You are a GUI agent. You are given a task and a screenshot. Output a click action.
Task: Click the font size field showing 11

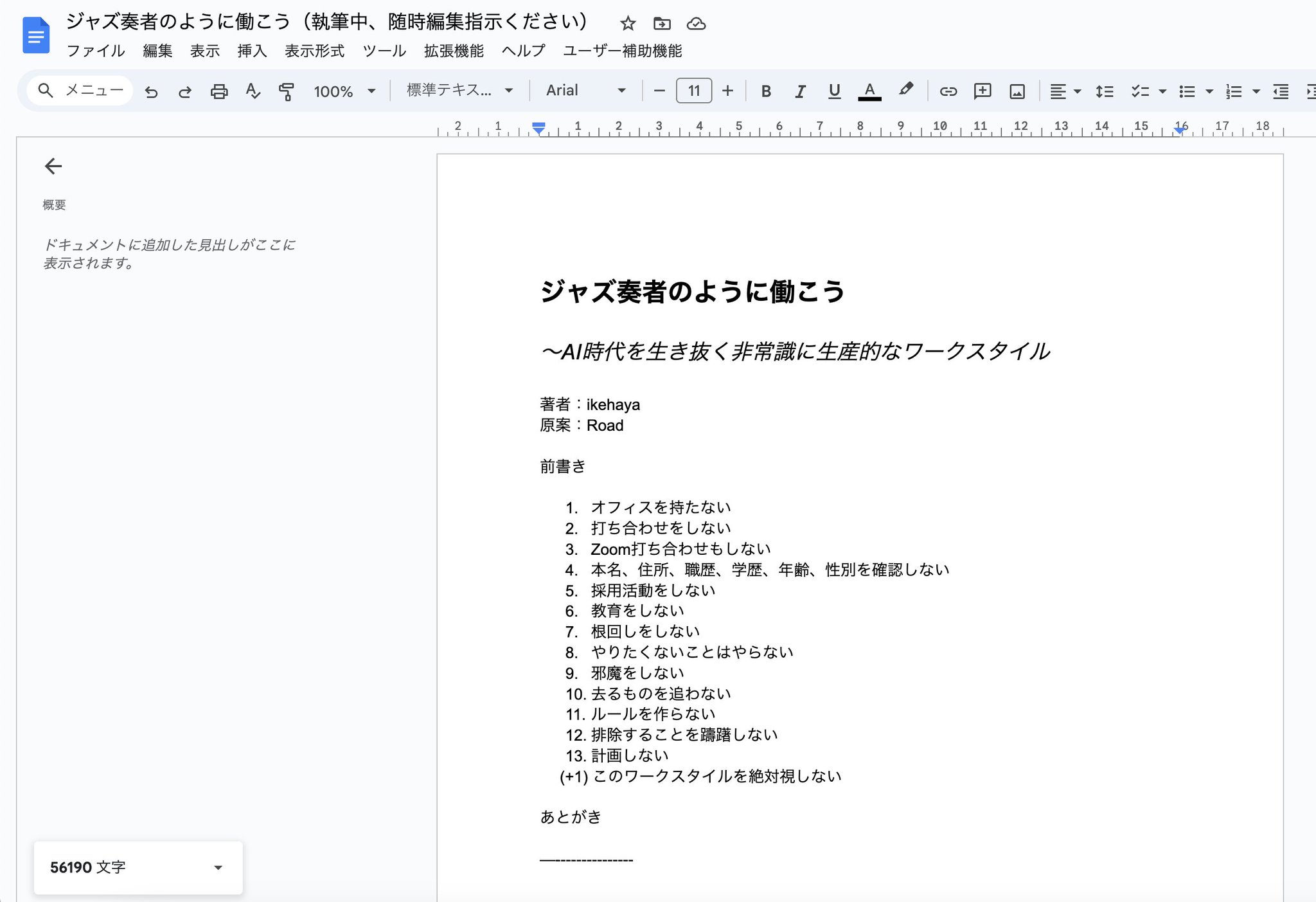point(694,91)
